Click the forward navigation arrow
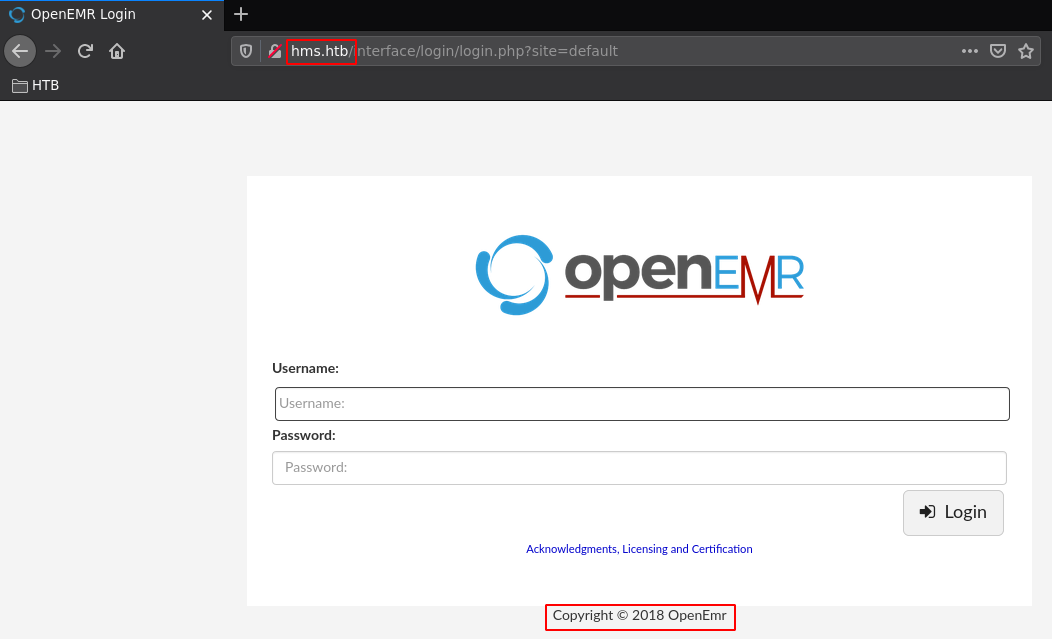Image resolution: width=1052 pixels, height=639 pixels. pos(53,51)
